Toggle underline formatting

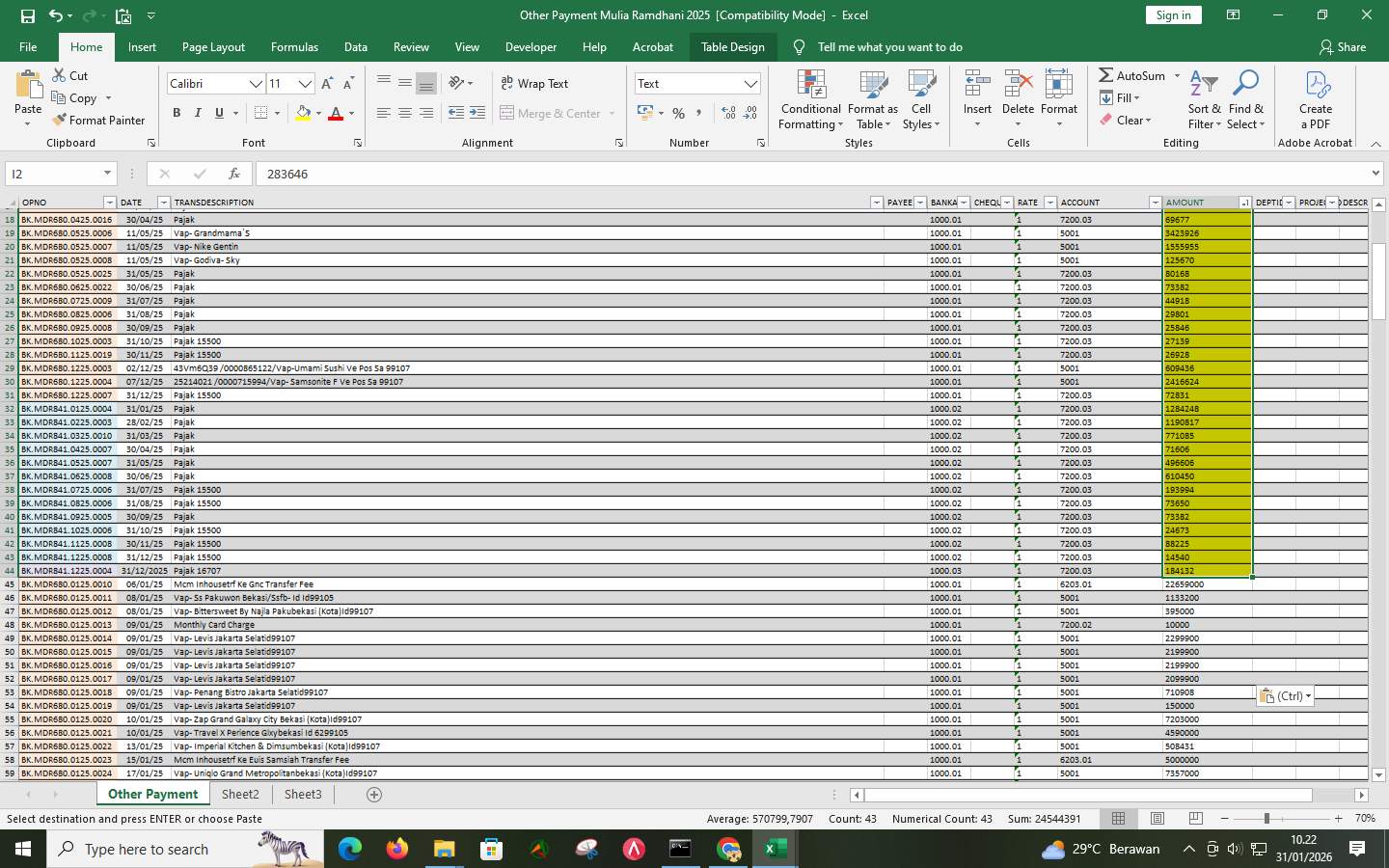[x=220, y=113]
